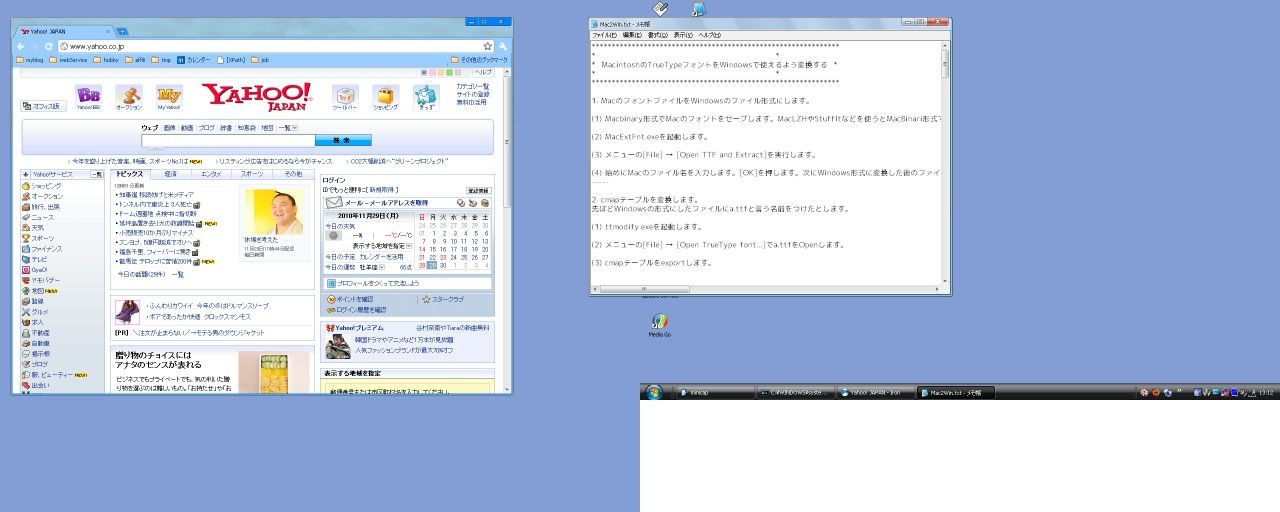Switch to Yahoo! JAPAN taskbar button
Screen dimensions: 1280x512
(876, 393)
